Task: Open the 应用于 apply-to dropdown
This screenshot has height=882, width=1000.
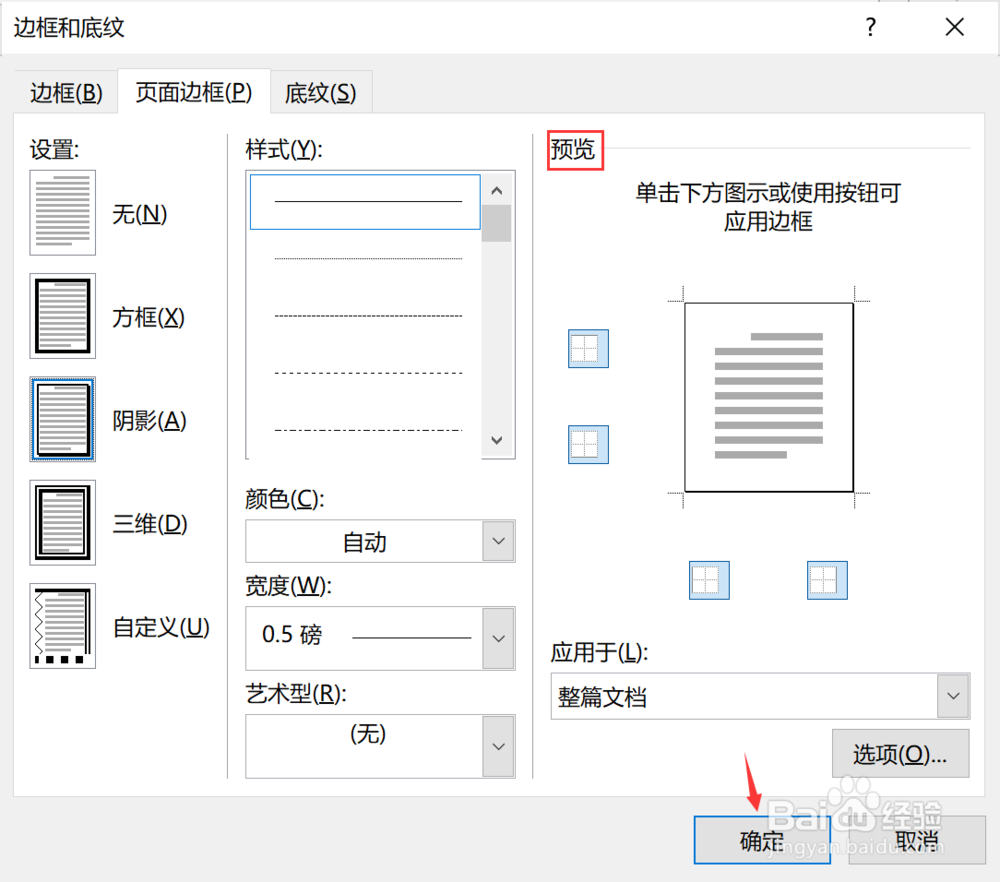Action: 952,696
